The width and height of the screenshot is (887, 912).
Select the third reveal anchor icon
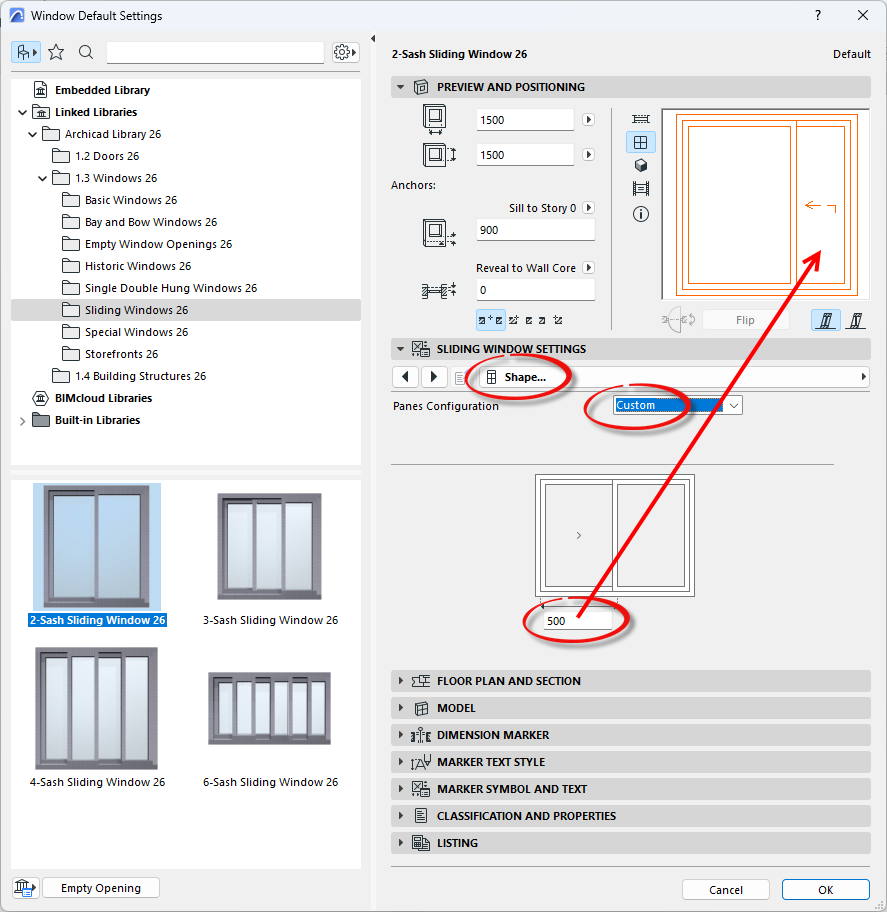[536, 320]
